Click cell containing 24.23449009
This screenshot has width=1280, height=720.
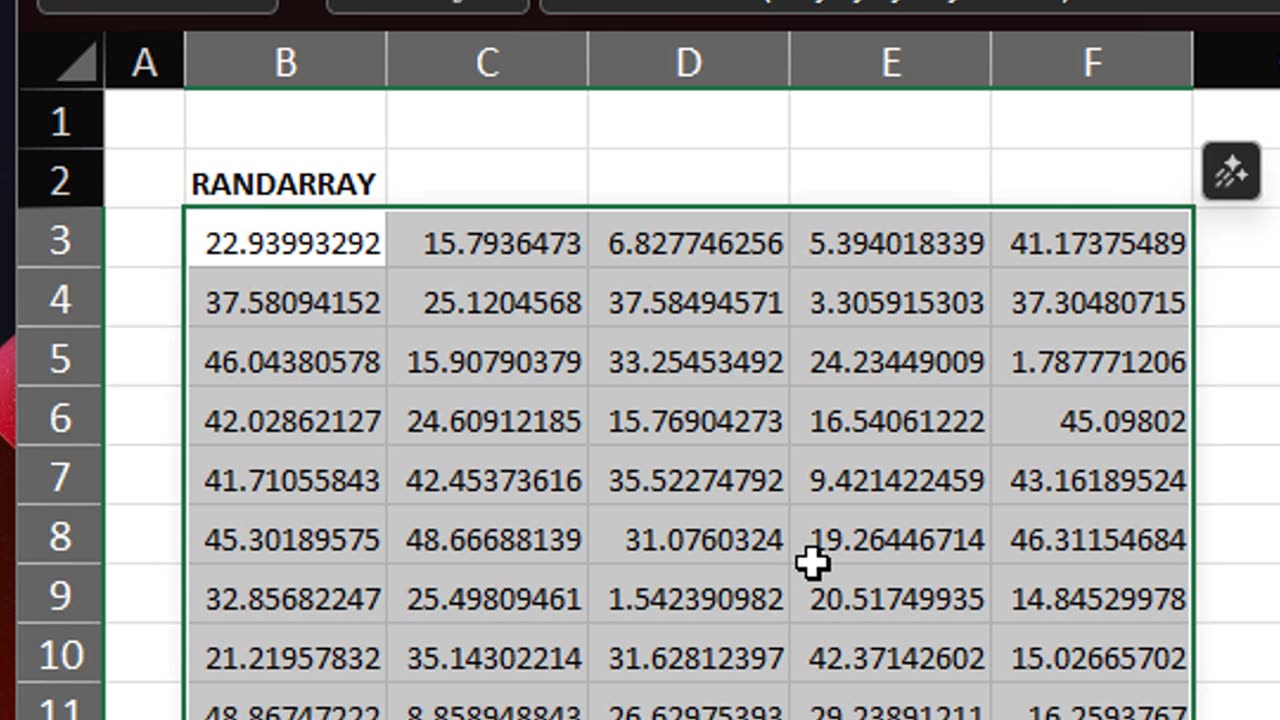[x=890, y=357]
